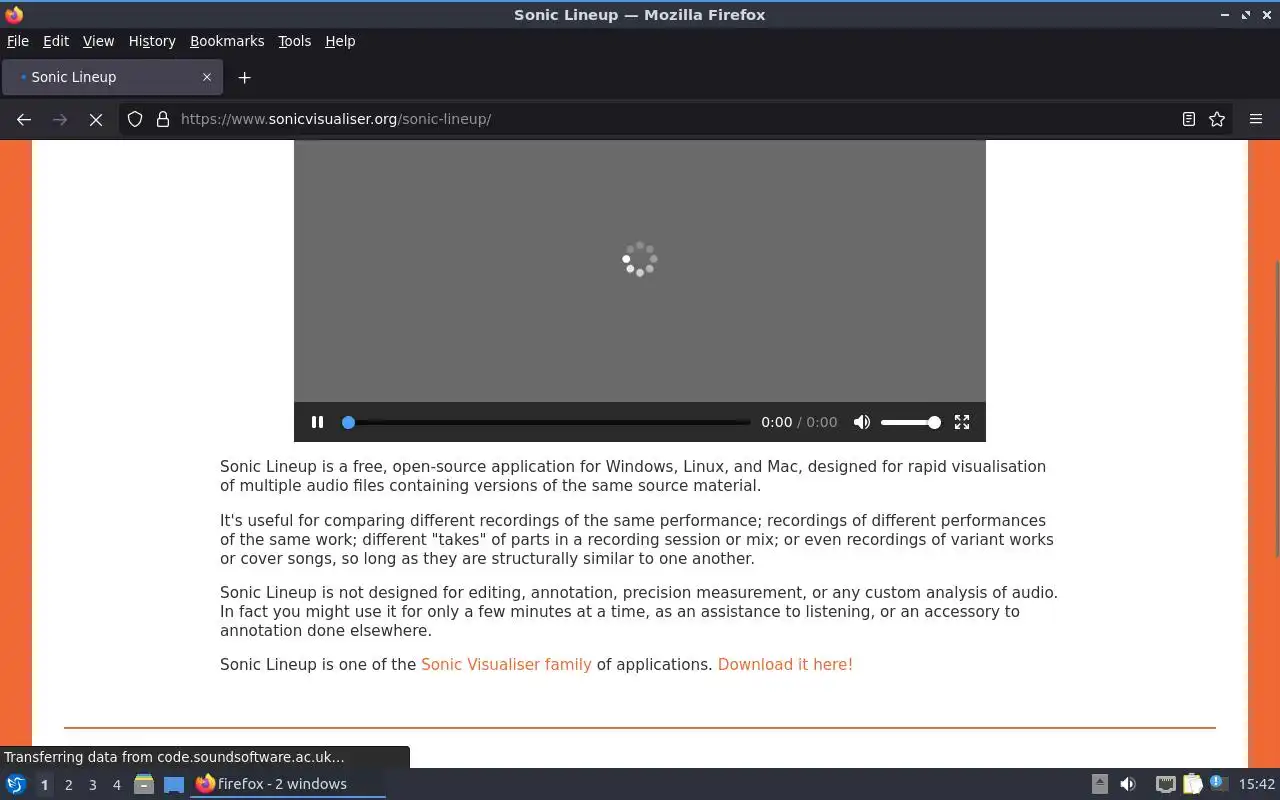1280x800 pixels.
Task: Click the Firefox logo in title bar
Action: point(14,14)
